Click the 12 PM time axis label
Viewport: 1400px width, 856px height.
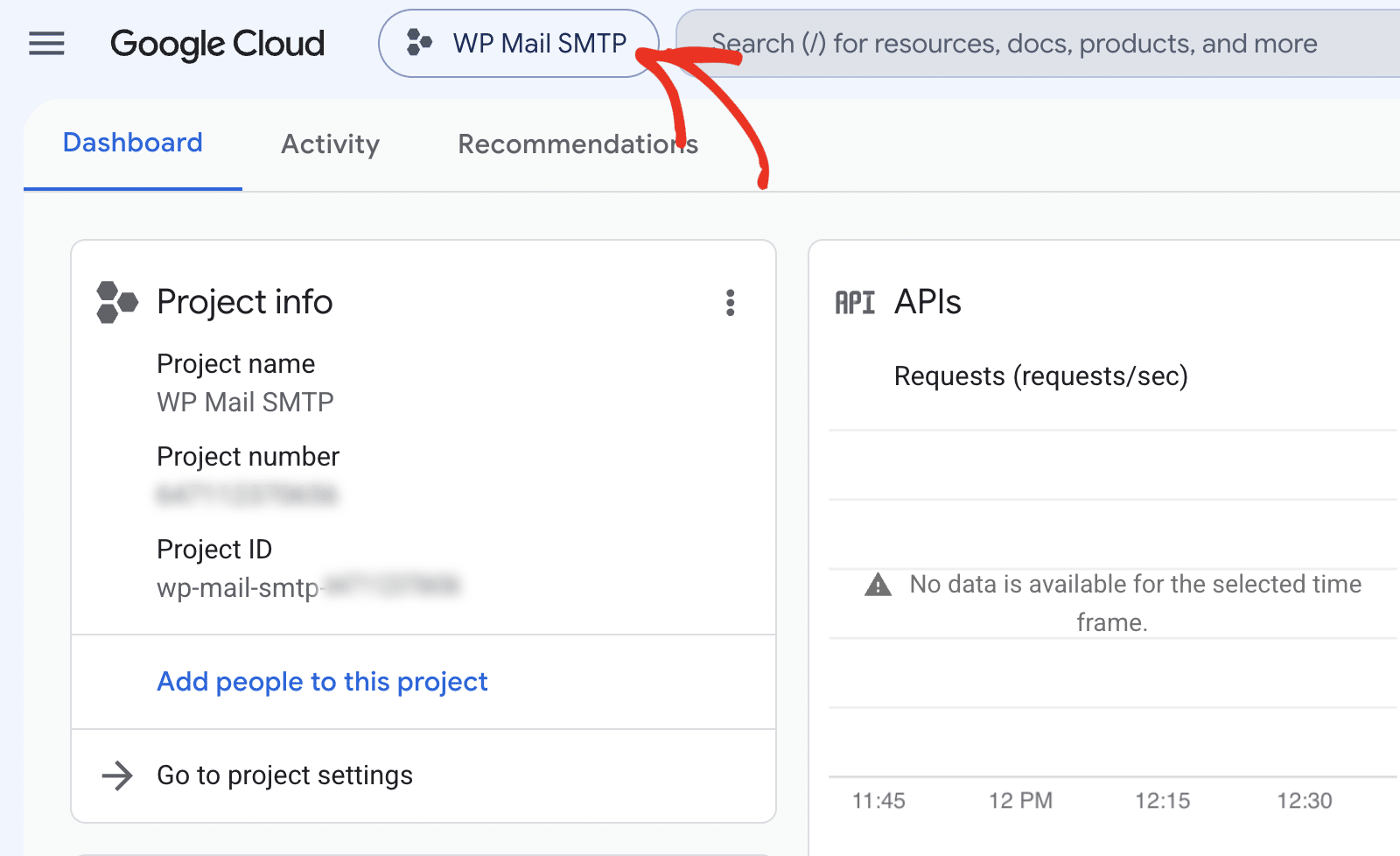pyautogui.click(x=1020, y=801)
